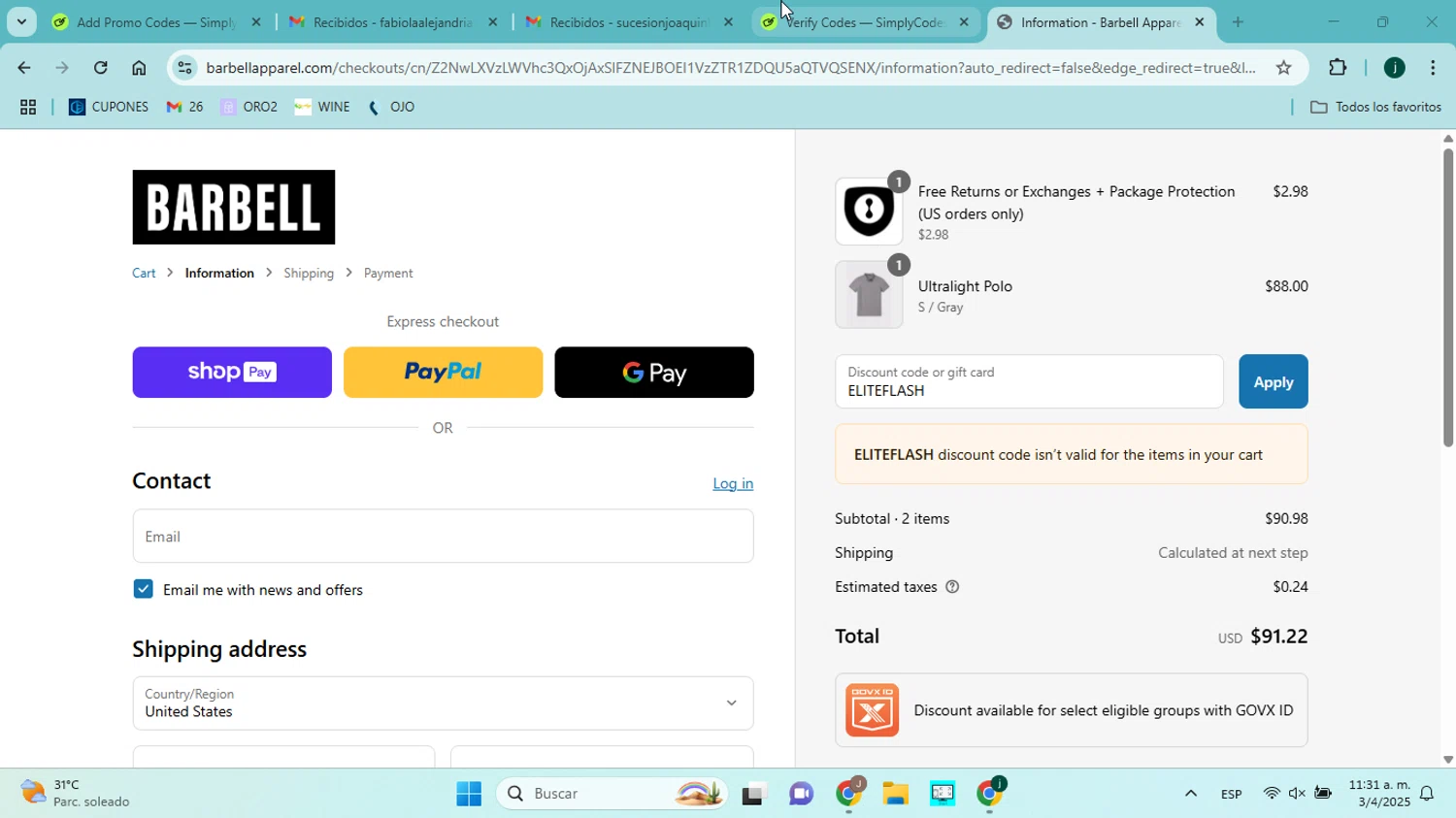Open the Package Protection product thumbnail
This screenshot has height=818, width=1456.
[869, 211]
